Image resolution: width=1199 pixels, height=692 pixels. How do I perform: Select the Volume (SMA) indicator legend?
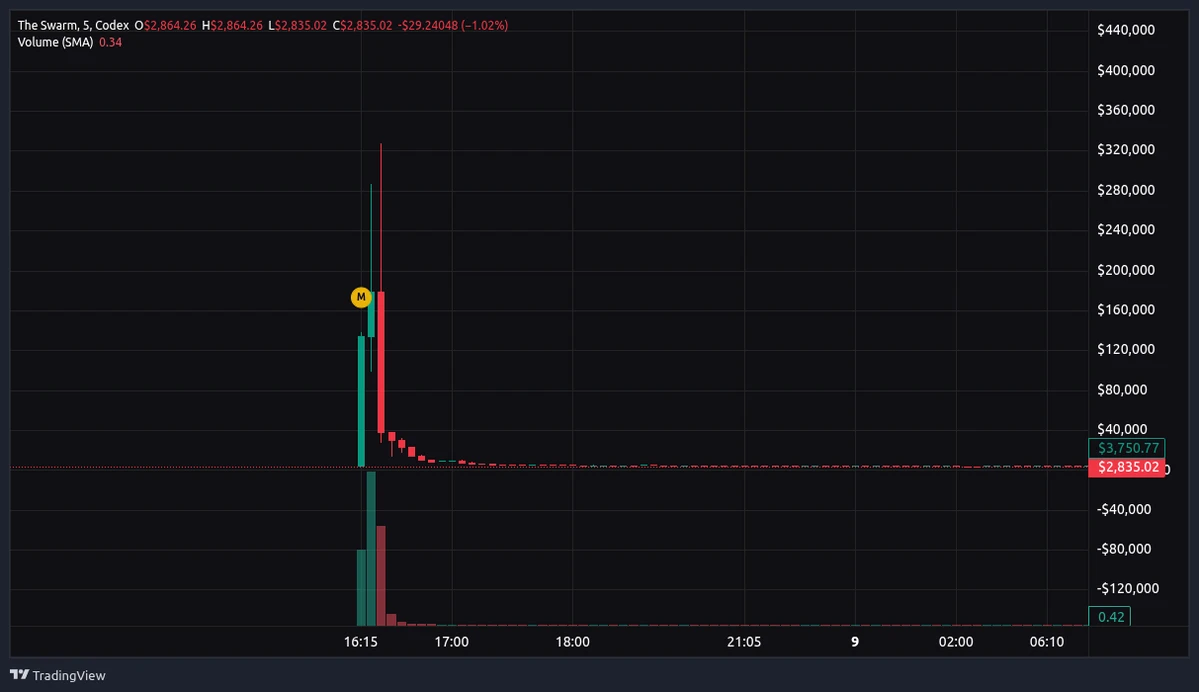pyautogui.click(x=55, y=42)
